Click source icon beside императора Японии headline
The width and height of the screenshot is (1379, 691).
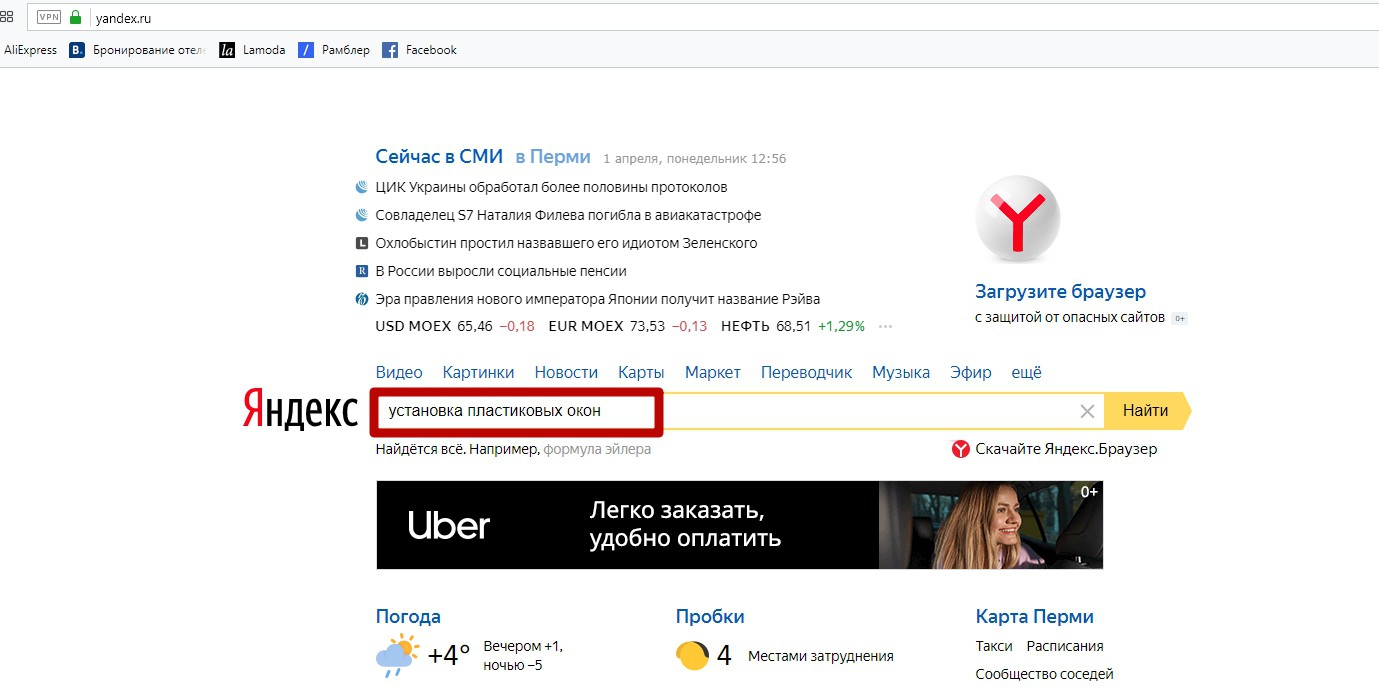point(362,299)
